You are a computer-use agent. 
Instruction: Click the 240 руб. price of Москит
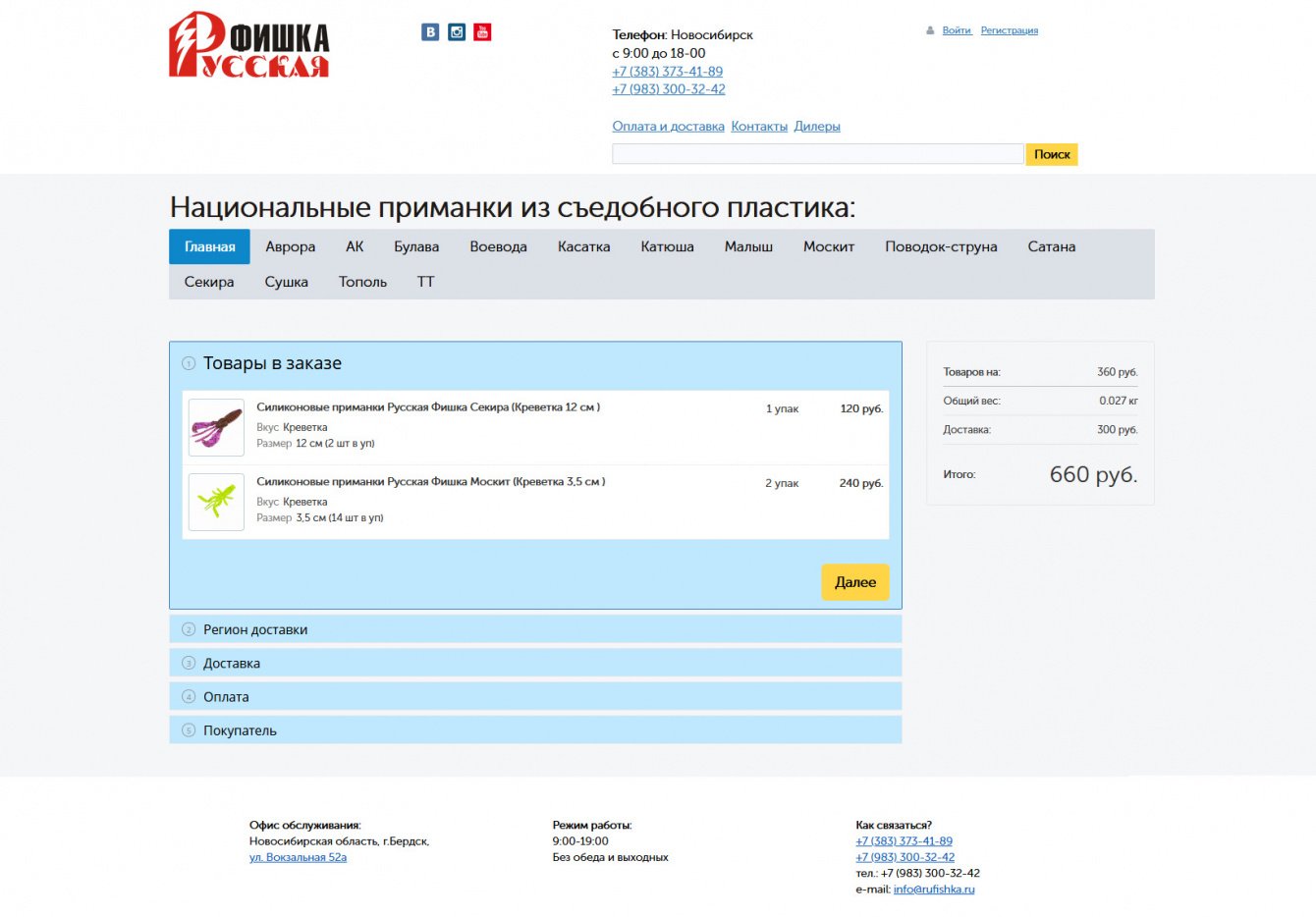[861, 483]
